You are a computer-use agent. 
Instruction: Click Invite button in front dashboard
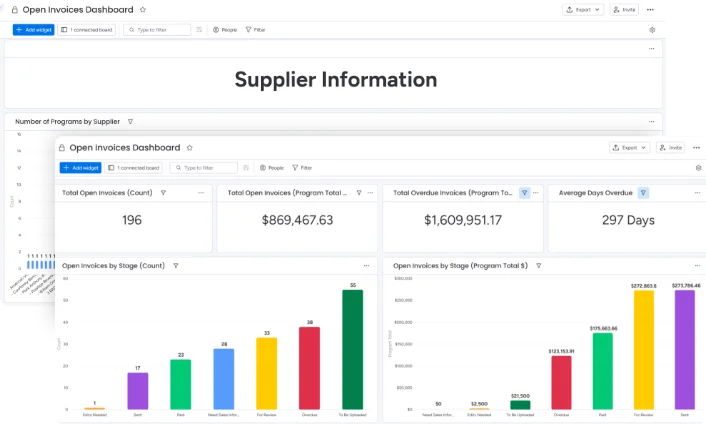pos(670,147)
